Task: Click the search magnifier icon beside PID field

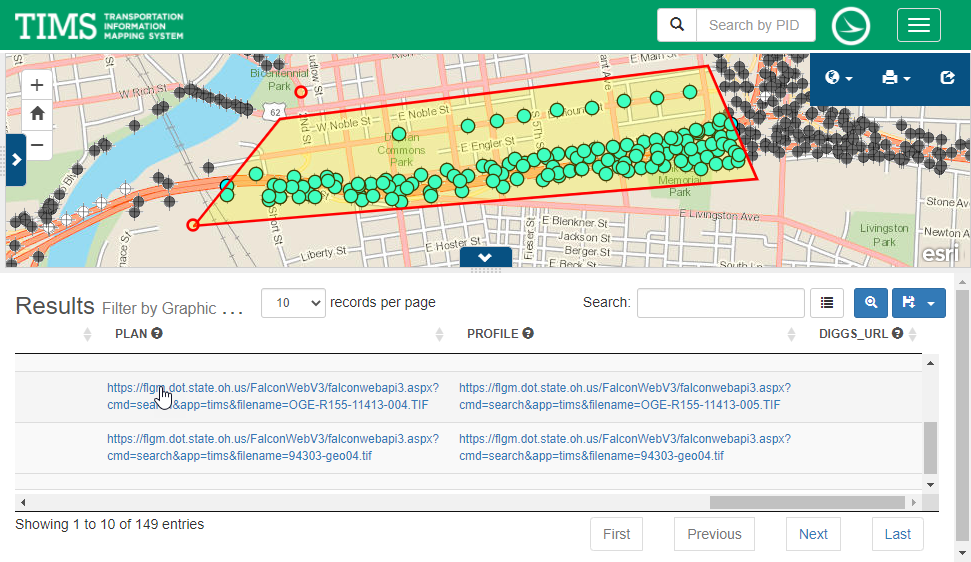Action: [x=677, y=25]
